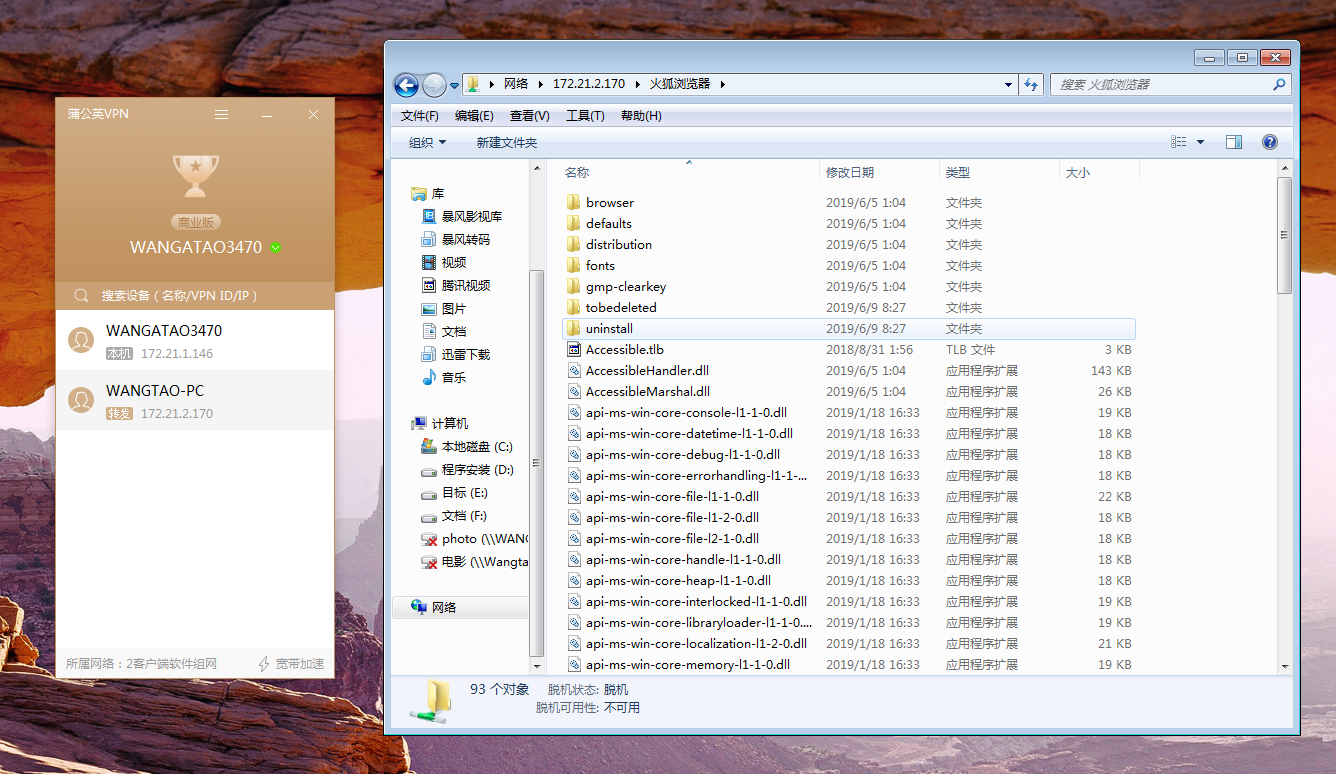Image resolution: width=1336 pixels, height=774 pixels.
Task: Click the Explorer back navigation arrow
Action: [406, 85]
